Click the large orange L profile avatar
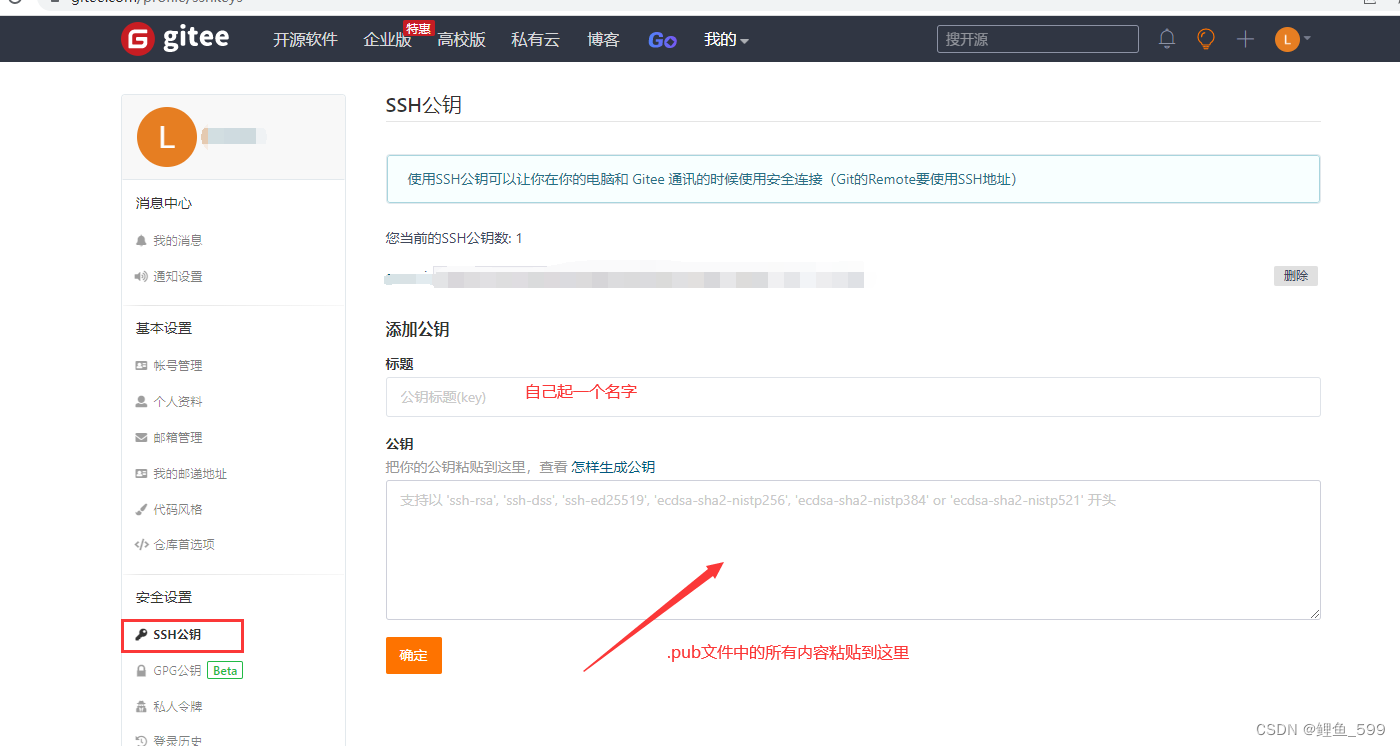Viewport: 1400px width, 746px height. (x=166, y=136)
